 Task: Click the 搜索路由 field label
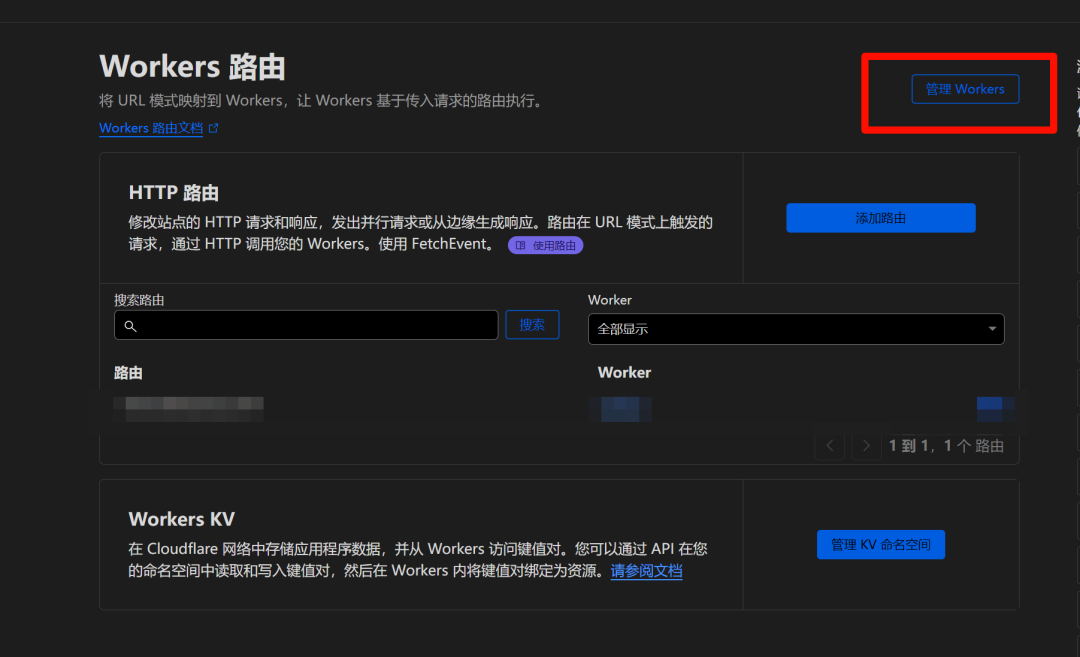point(139,300)
